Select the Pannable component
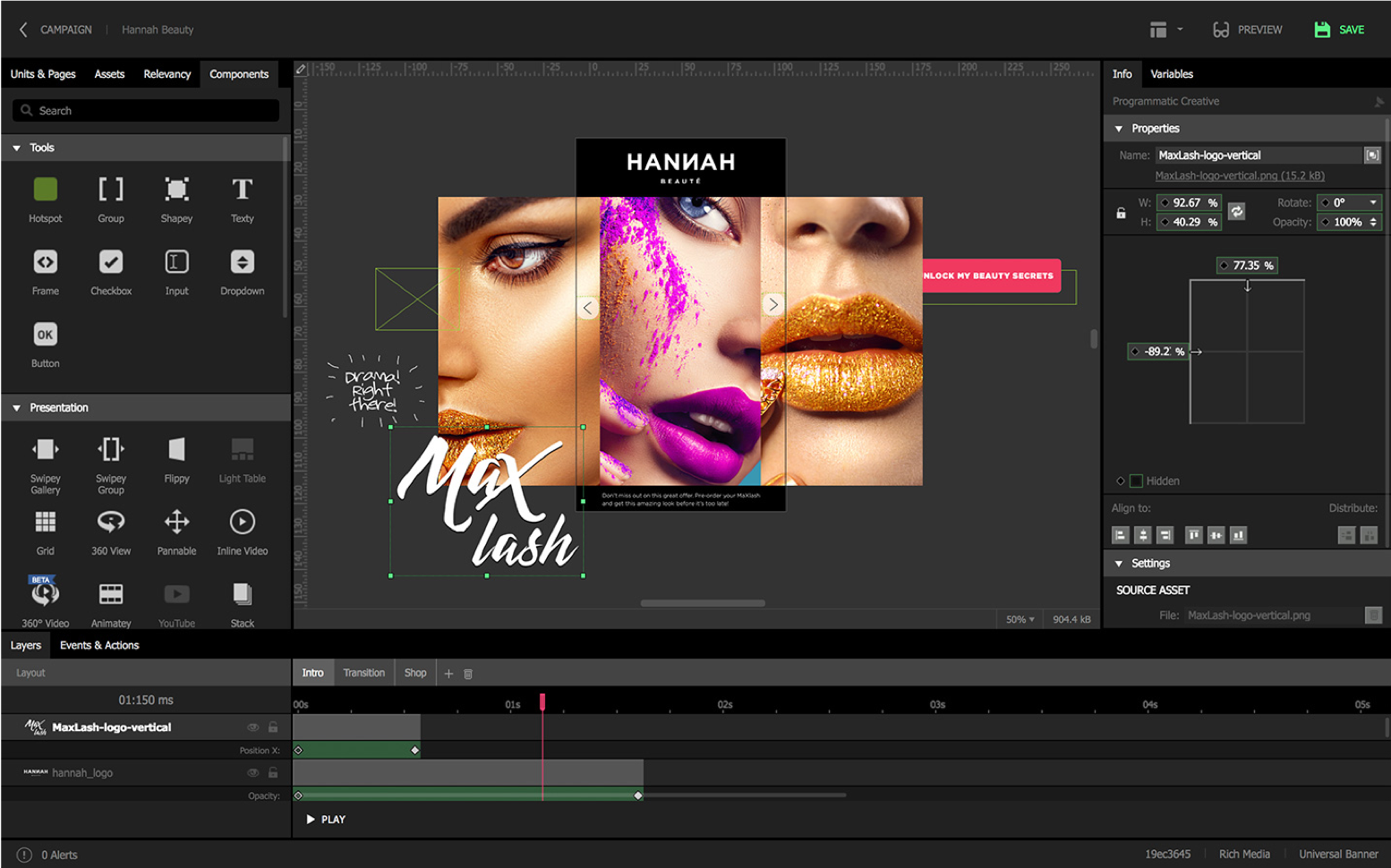Viewport: 1391px width, 868px height. (176, 522)
